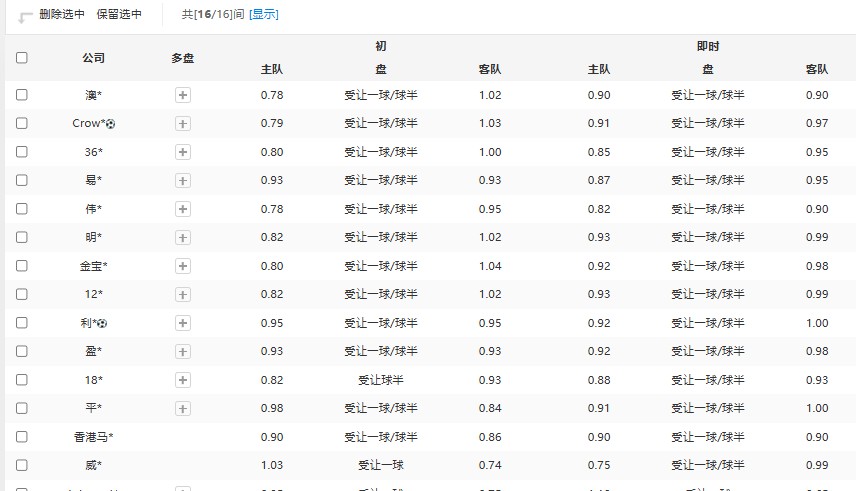856x491 pixels.
Task: Click the arrow icon left of 删除选中
Action: (25, 16)
